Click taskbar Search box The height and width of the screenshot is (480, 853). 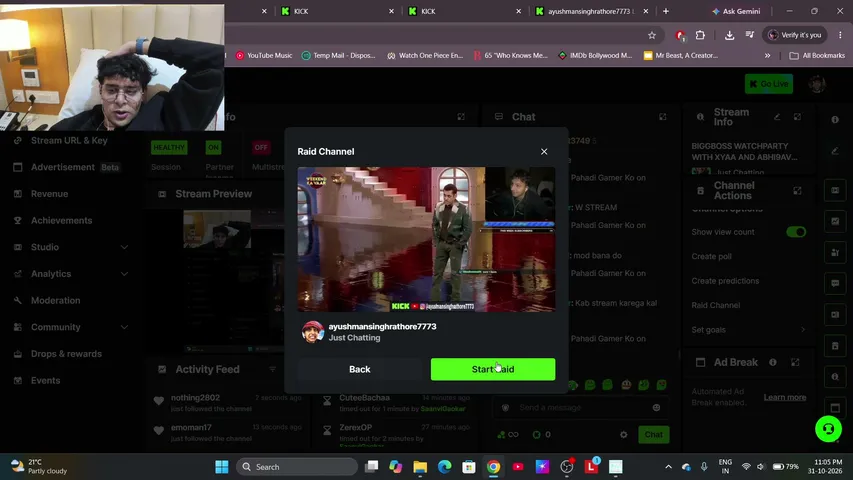pyautogui.click(x=297, y=467)
